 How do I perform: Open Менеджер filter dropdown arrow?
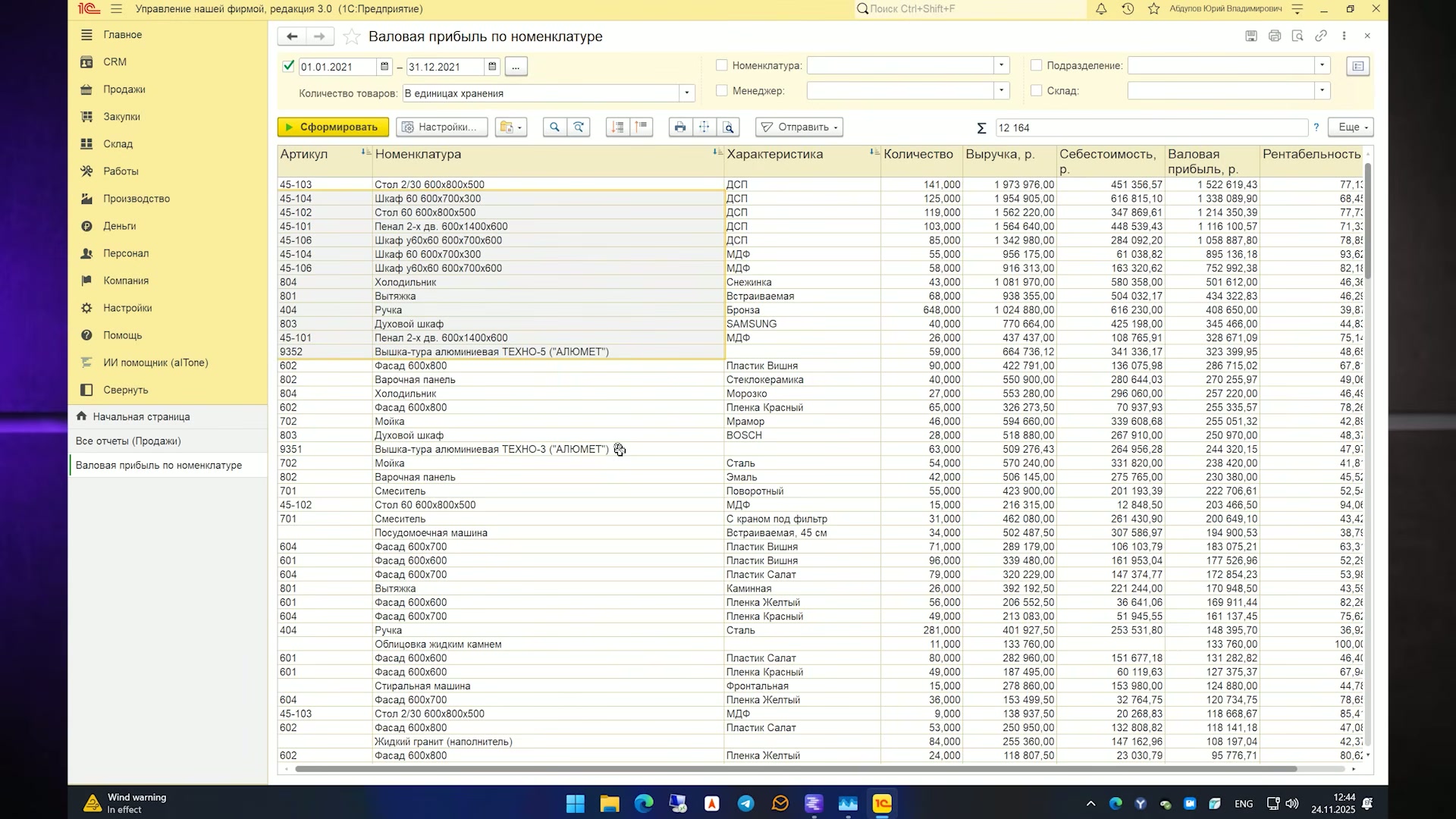(1002, 90)
